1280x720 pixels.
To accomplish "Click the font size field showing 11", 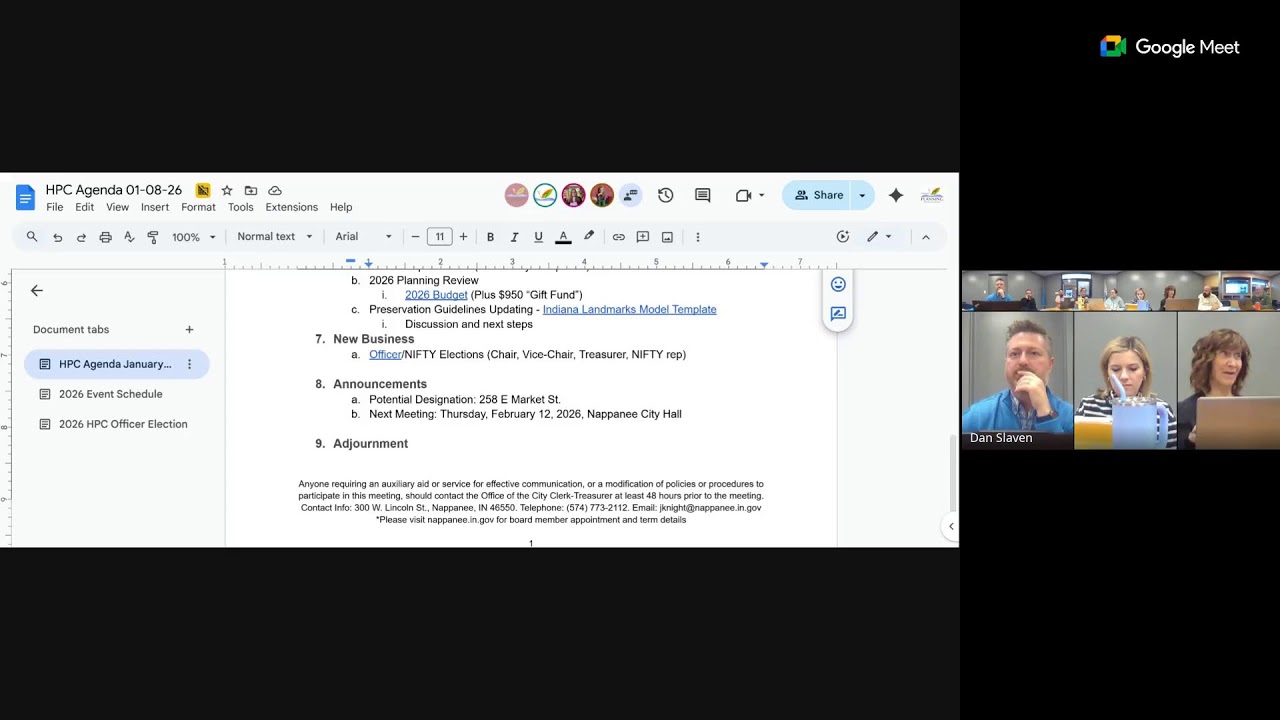I will (439, 237).
